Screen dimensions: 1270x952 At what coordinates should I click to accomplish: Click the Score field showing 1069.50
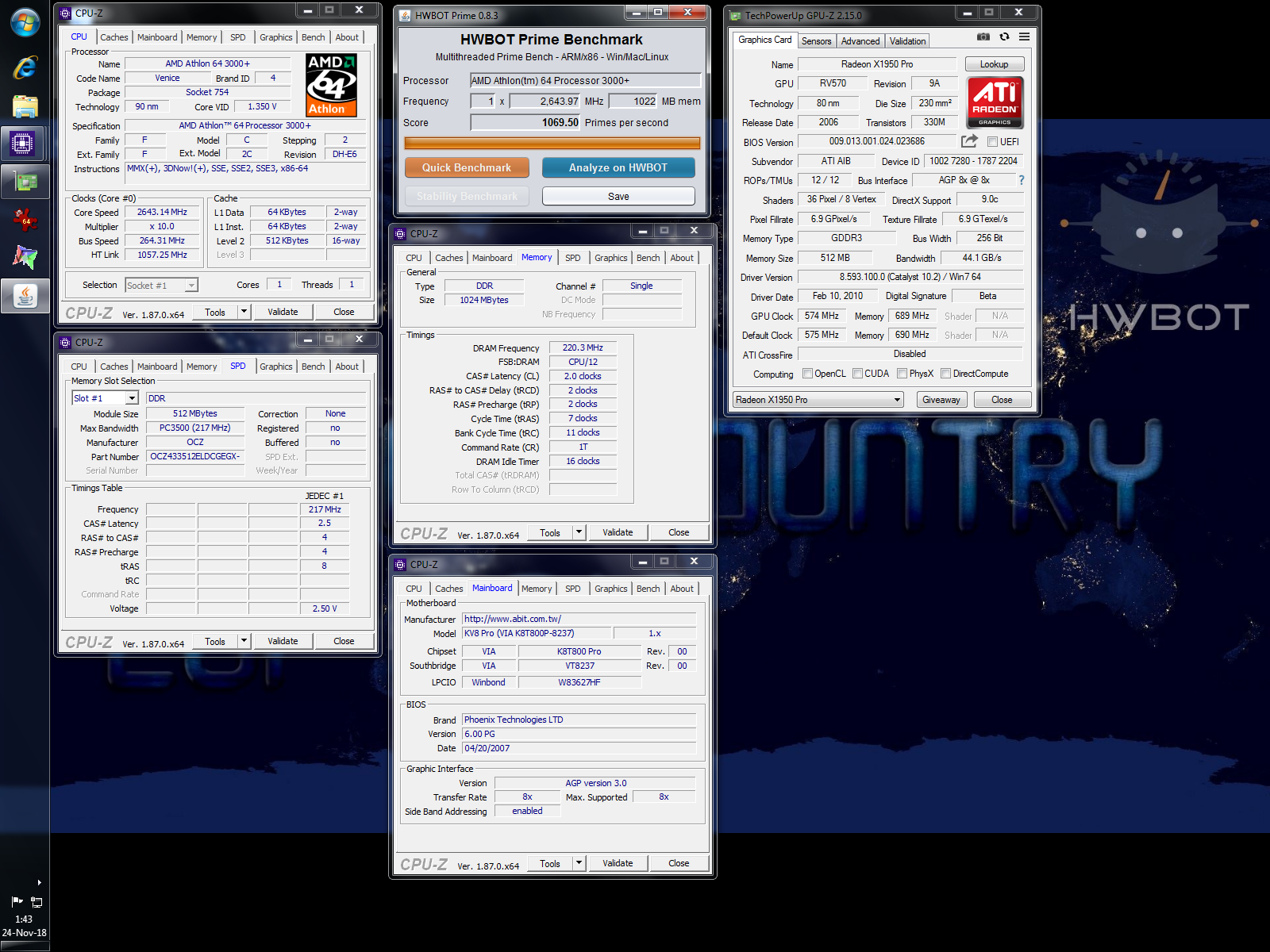tap(525, 122)
